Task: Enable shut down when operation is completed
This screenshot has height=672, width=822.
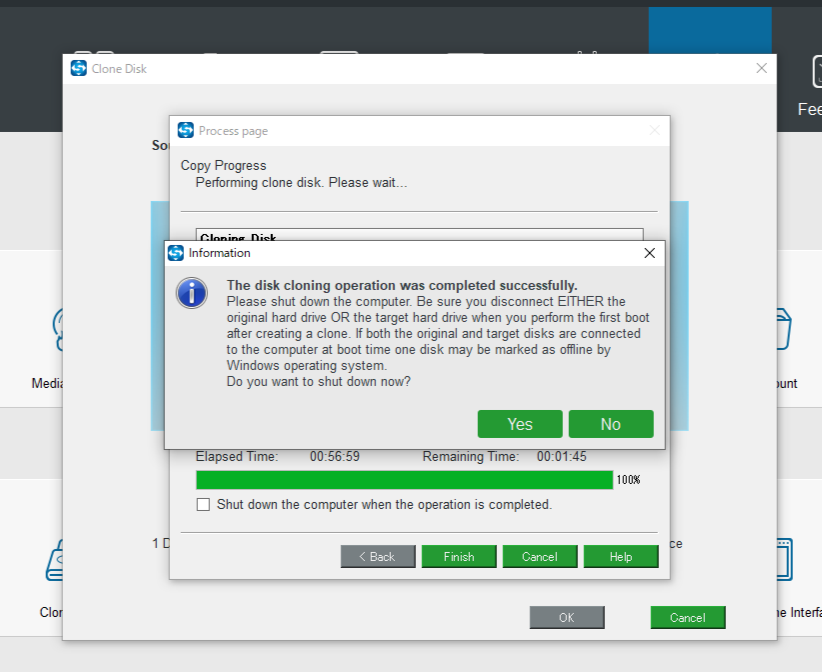Action: tap(204, 505)
